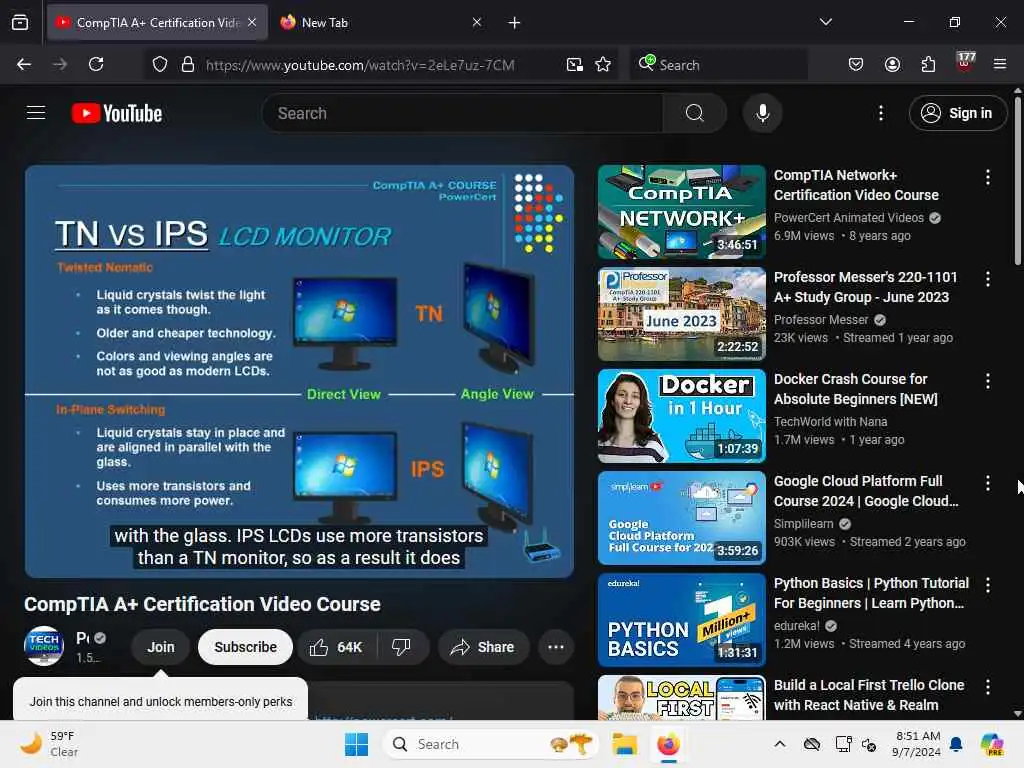Open Copilot preview icon in taskbar
The height and width of the screenshot is (768, 1024).
tap(992, 744)
